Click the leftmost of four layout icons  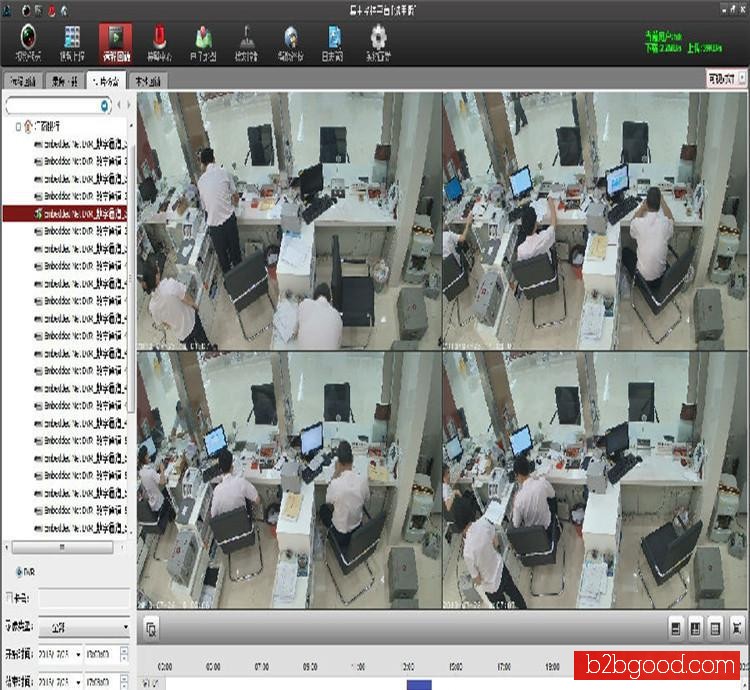click(676, 628)
